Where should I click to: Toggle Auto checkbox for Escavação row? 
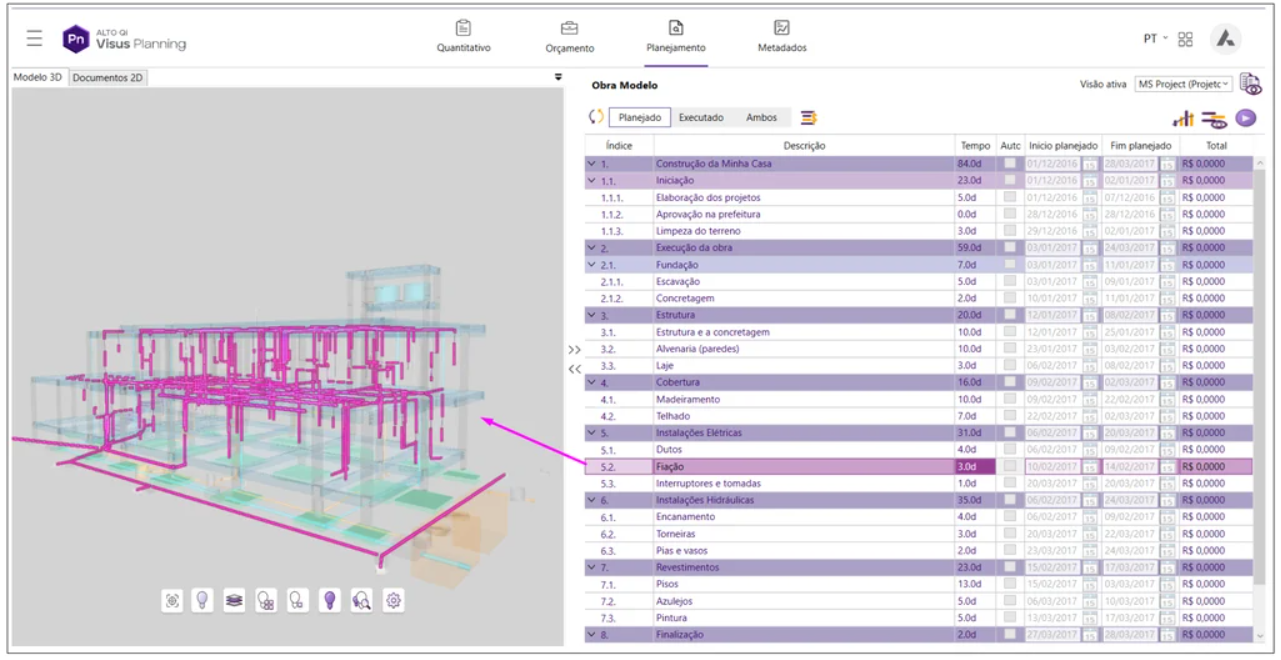(1010, 281)
